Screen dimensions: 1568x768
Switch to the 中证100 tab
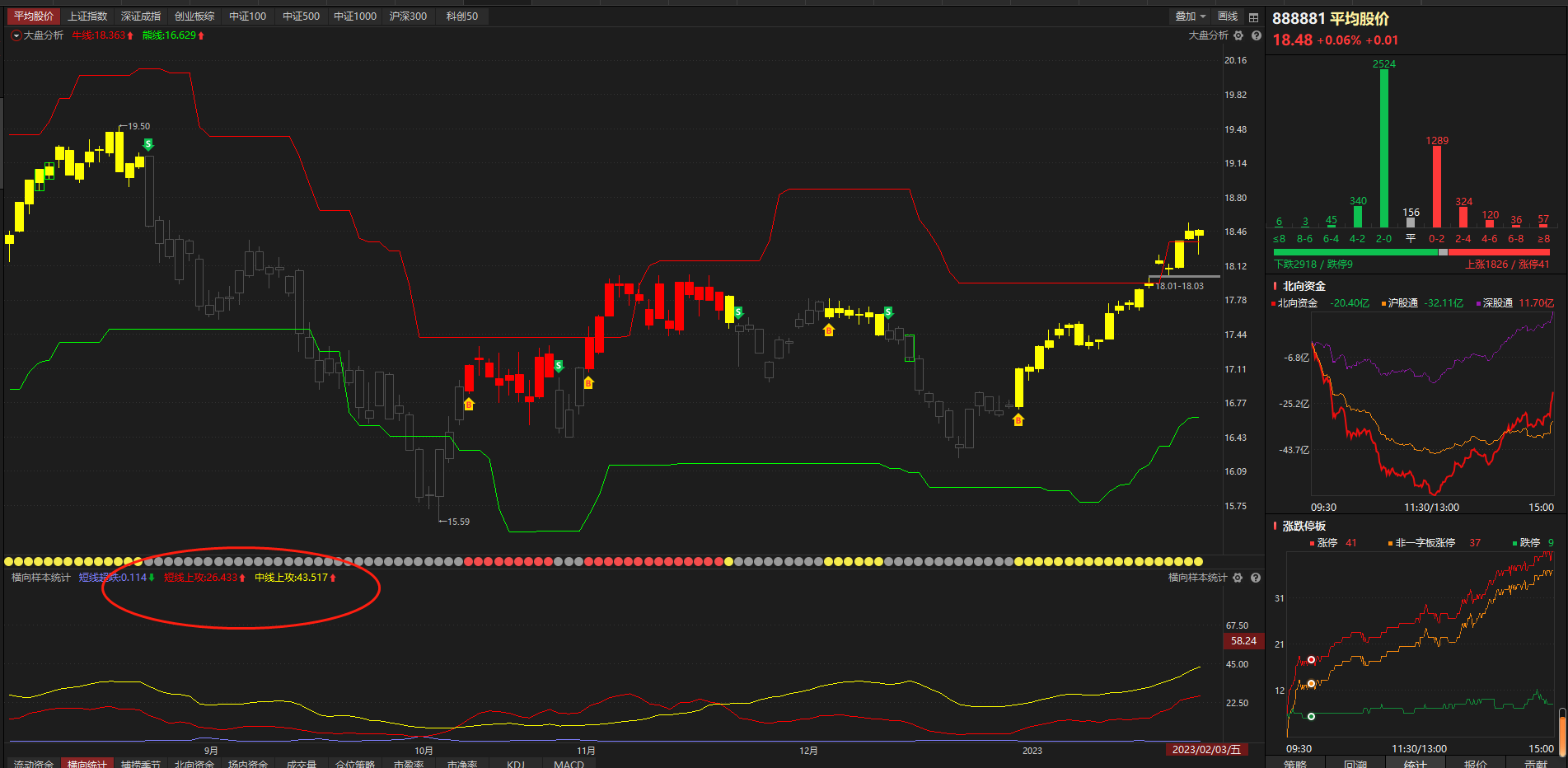248,16
